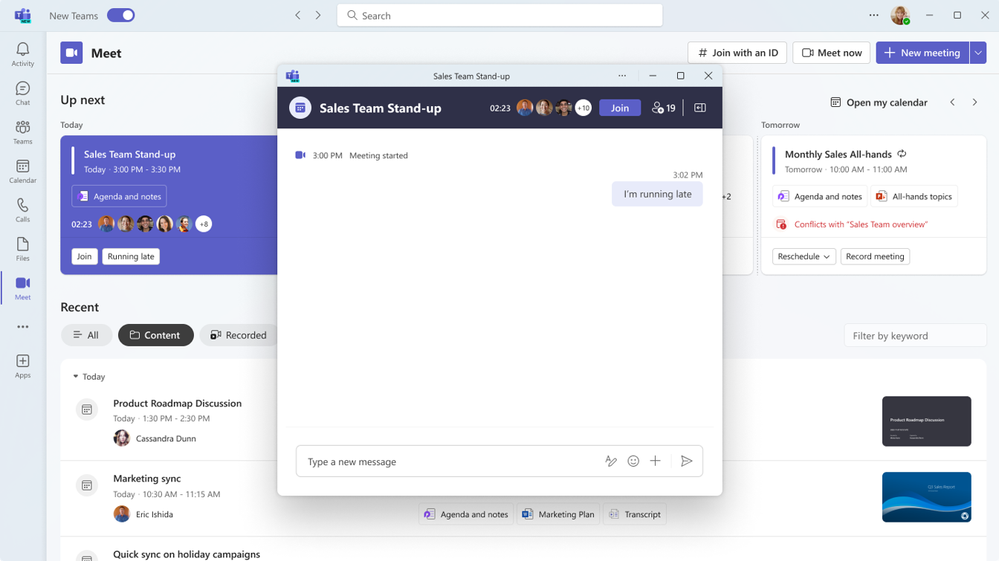Join the meeting from chat header
This screenshot has height=561, width=999.
coord(619,108)
